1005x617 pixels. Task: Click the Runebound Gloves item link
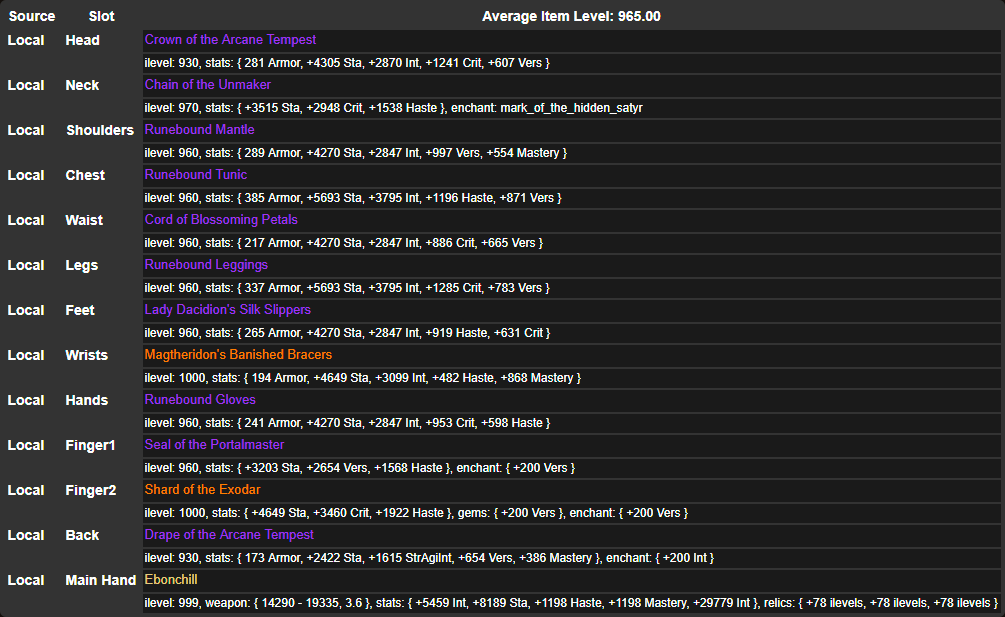200,400
